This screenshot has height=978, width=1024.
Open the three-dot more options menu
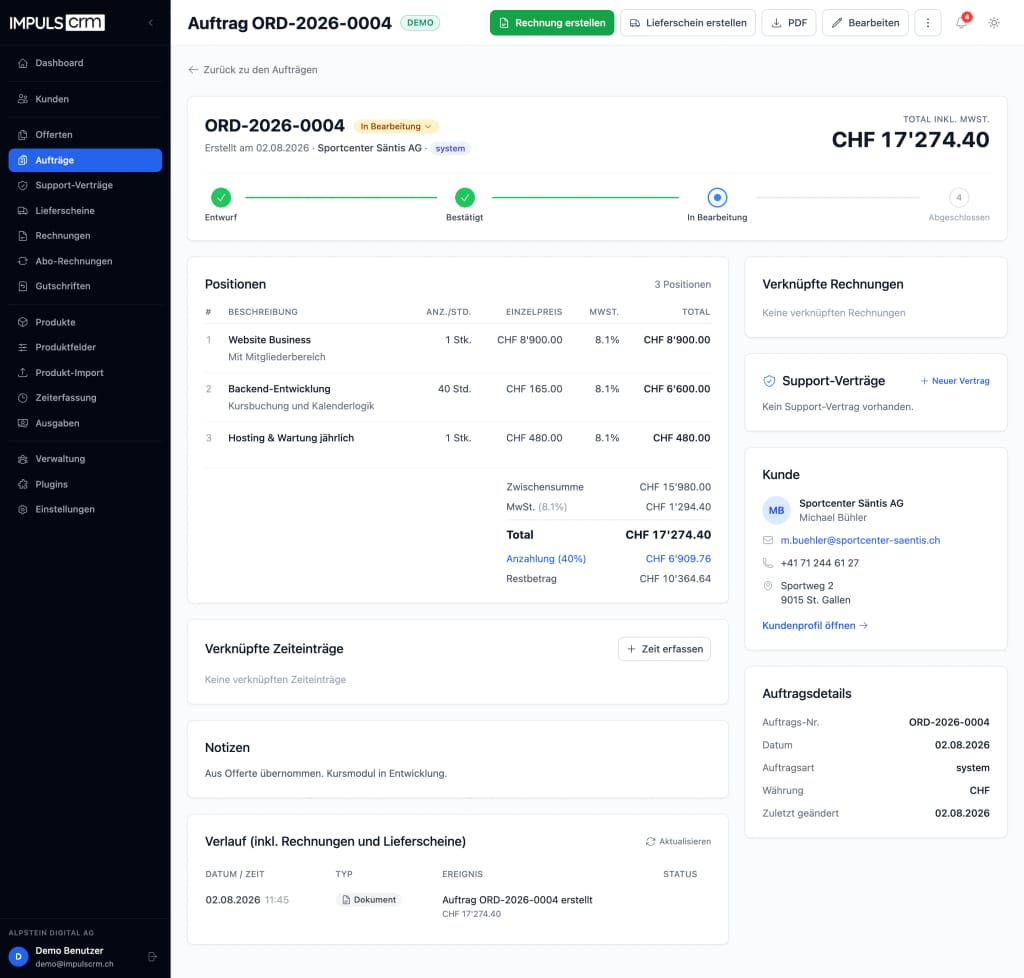tap(927, 23)
